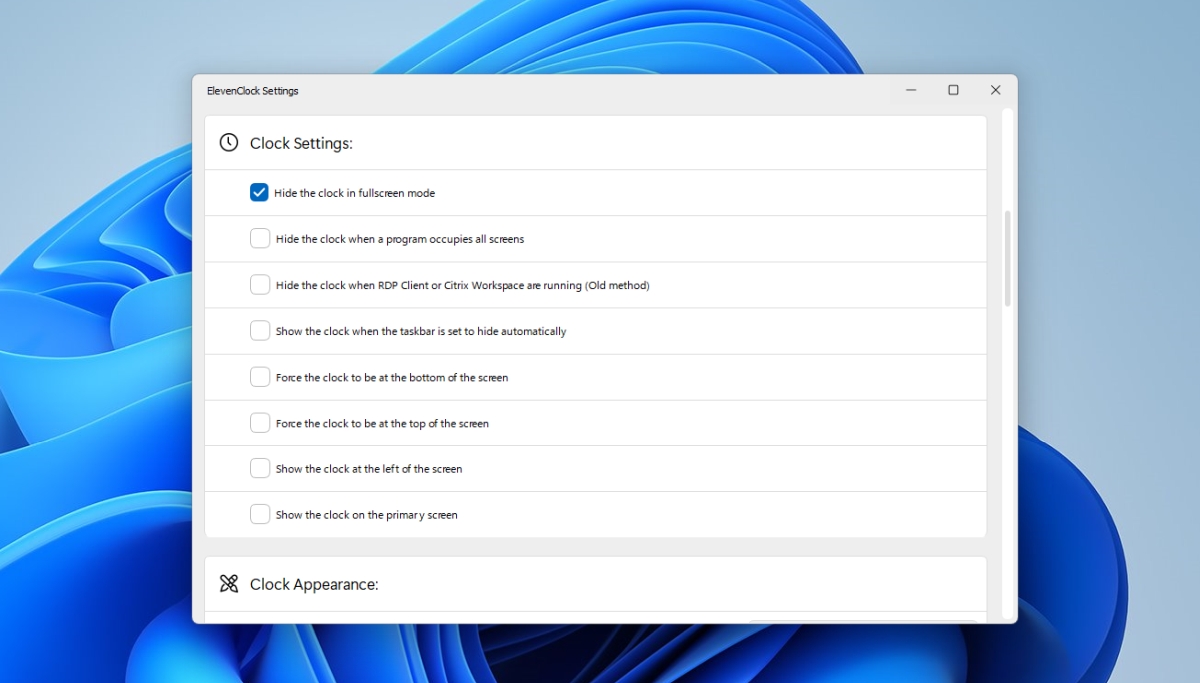Enable Hide clock when program occupies all screens

pos(260,238)
